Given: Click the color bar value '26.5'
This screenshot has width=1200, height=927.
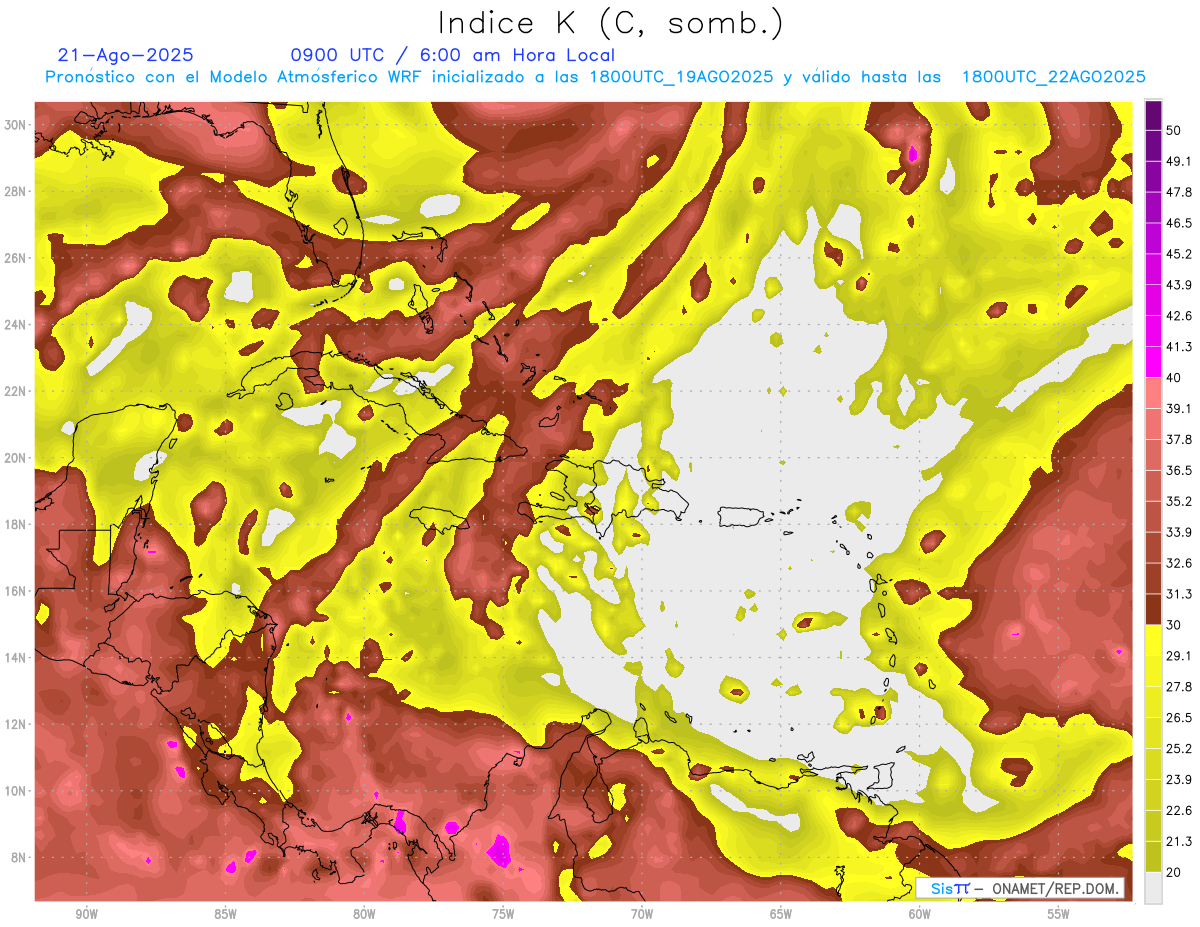Looking at the screenshot, I should coord(1178,717).
